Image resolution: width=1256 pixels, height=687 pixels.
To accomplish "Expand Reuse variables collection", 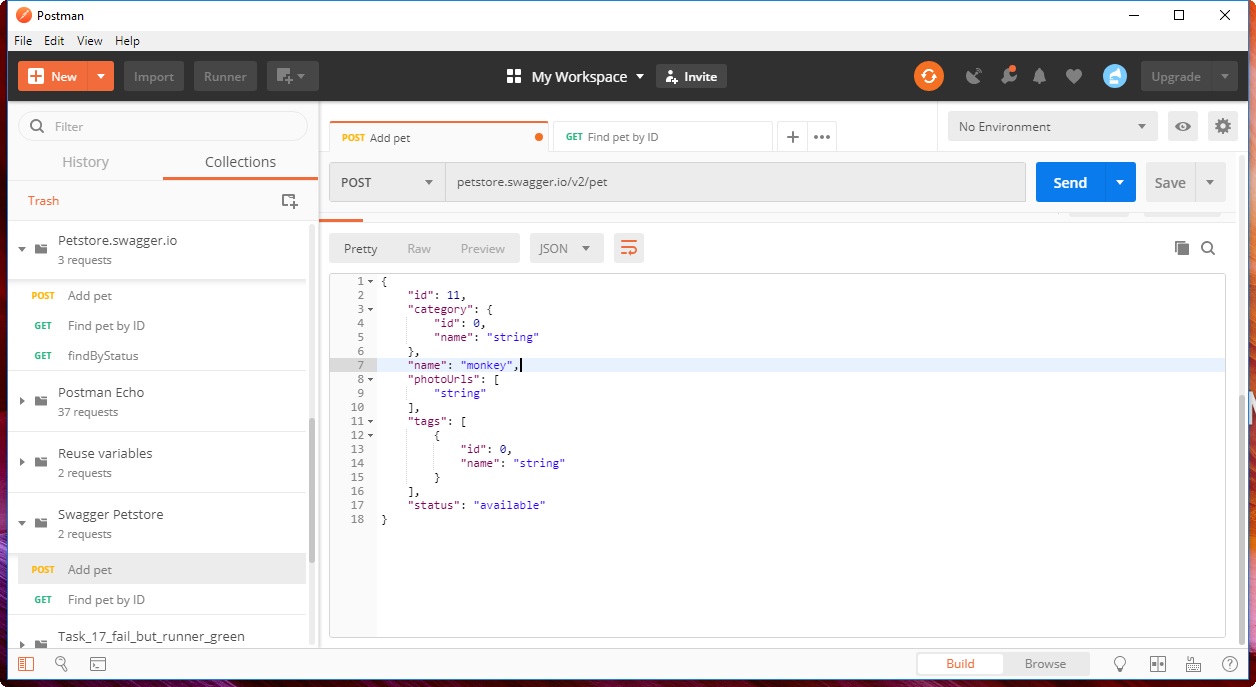I will click(x=22, y=462).
